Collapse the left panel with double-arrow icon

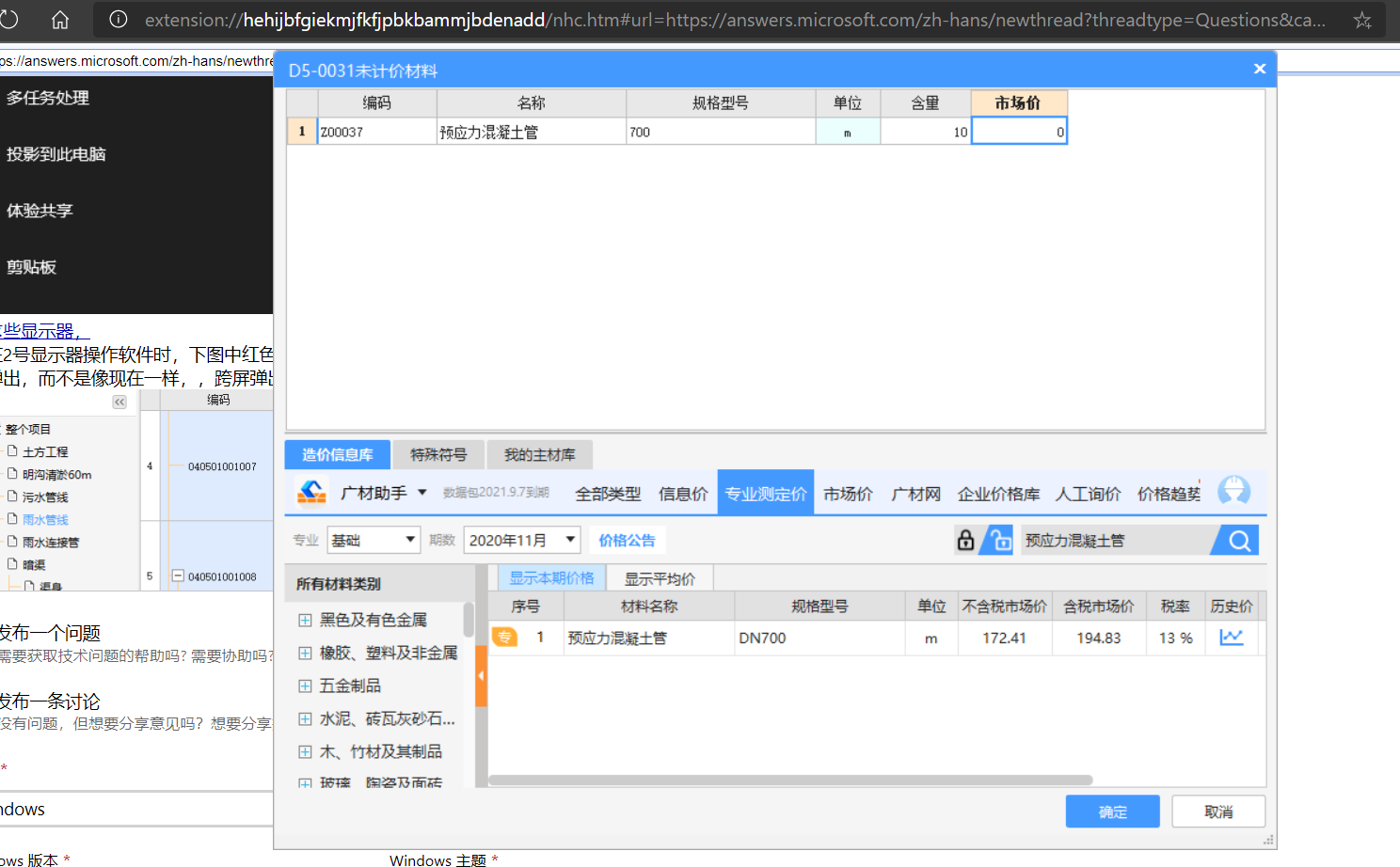(119, 402)
